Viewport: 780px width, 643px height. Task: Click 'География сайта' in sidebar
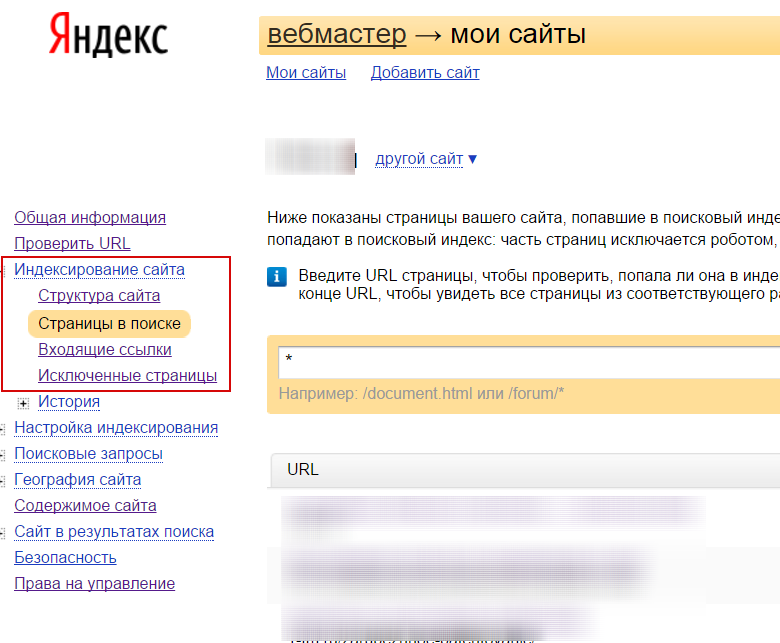[77, 480]
